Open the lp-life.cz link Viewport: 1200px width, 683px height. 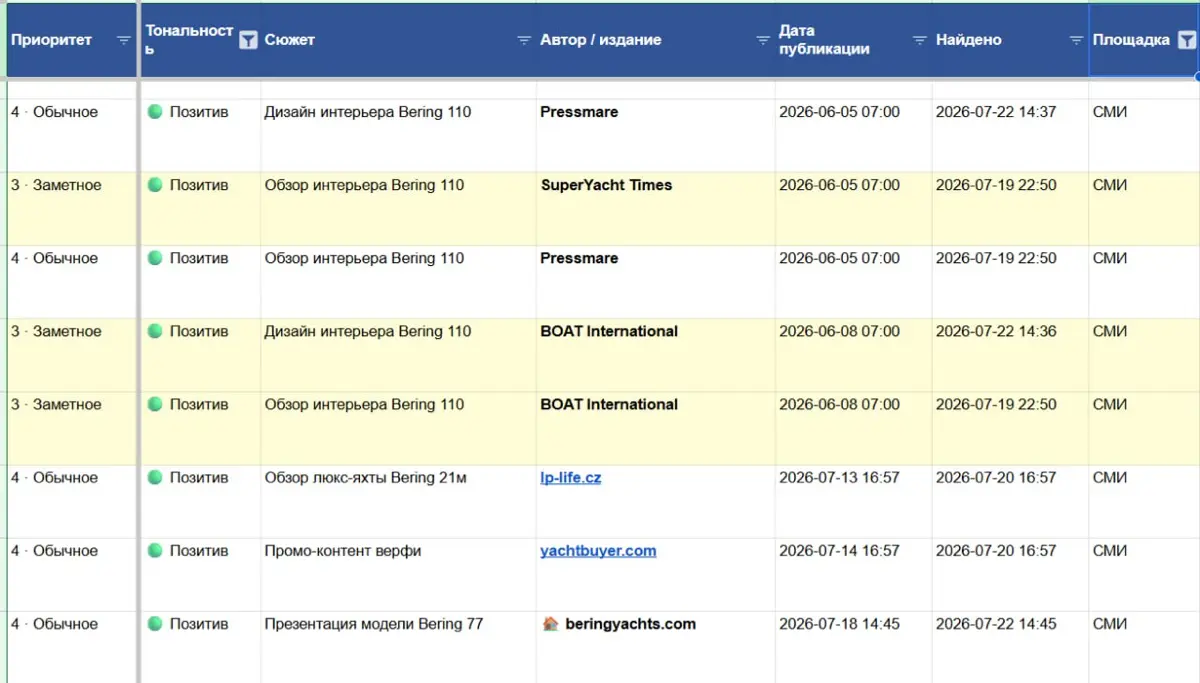[x=571, y=478]
